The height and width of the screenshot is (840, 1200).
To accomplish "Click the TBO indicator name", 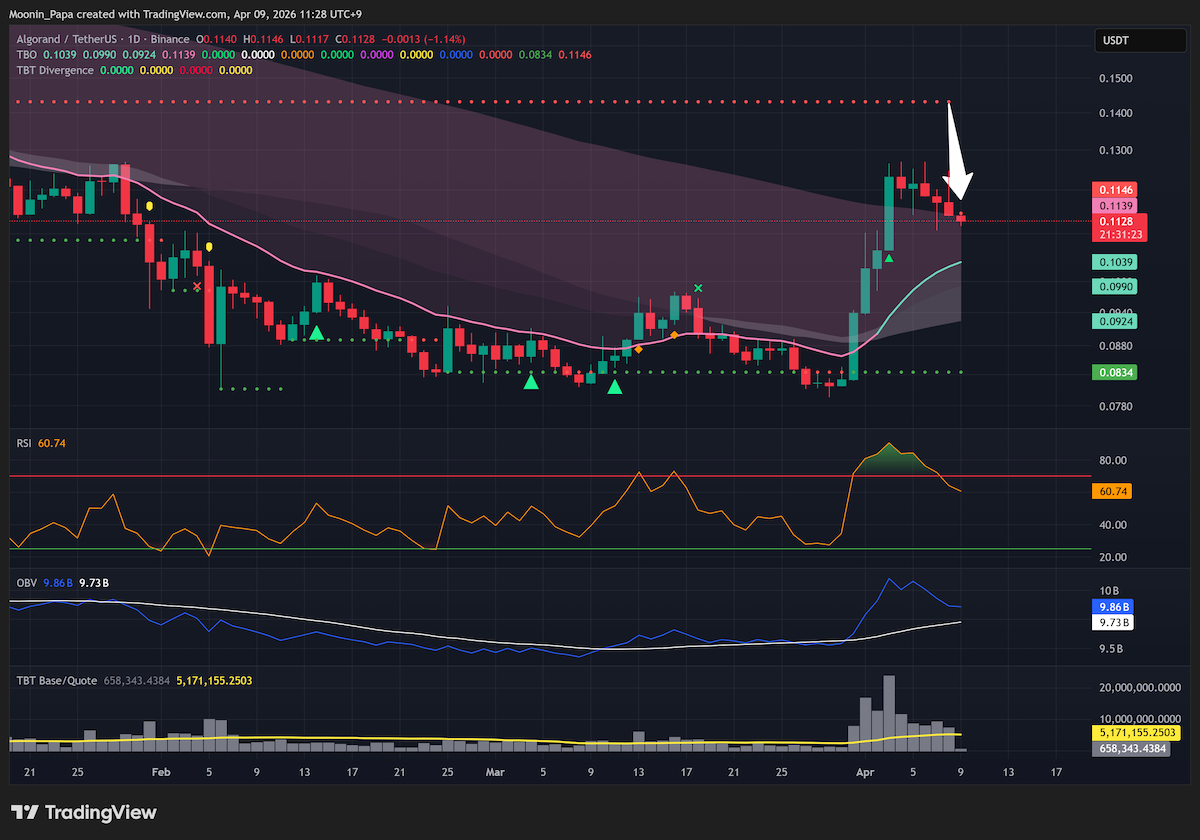I will coord(26,54).
